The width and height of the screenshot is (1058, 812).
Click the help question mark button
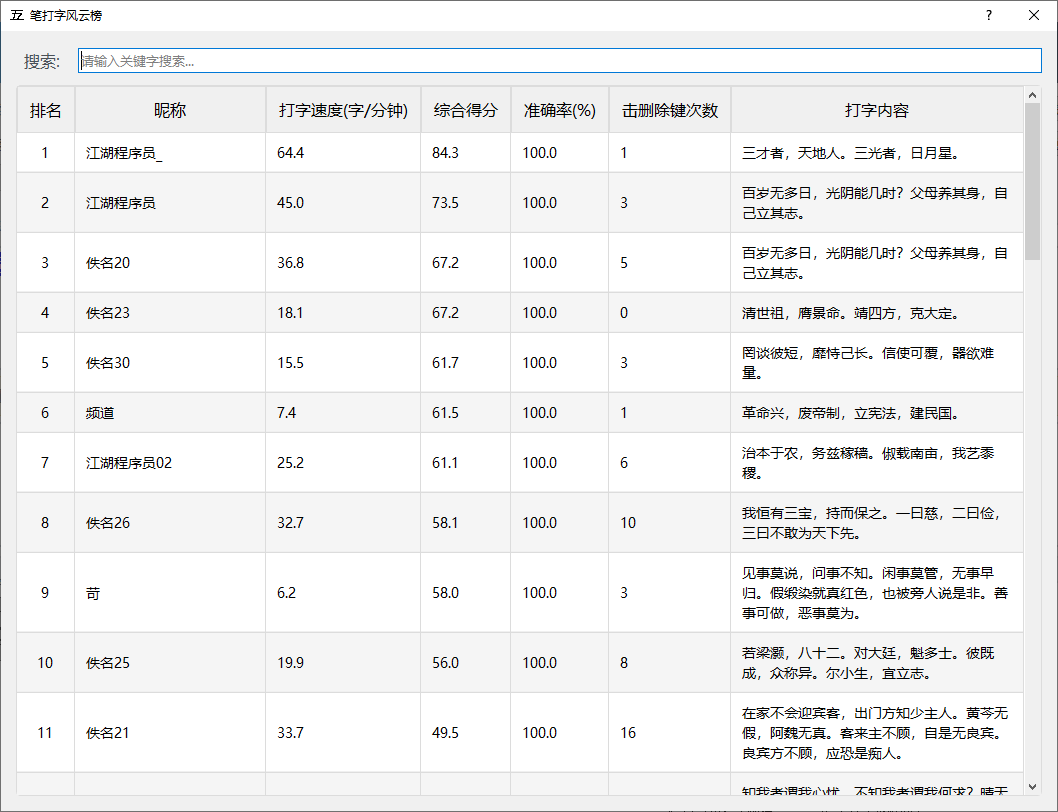coord(989,15)
